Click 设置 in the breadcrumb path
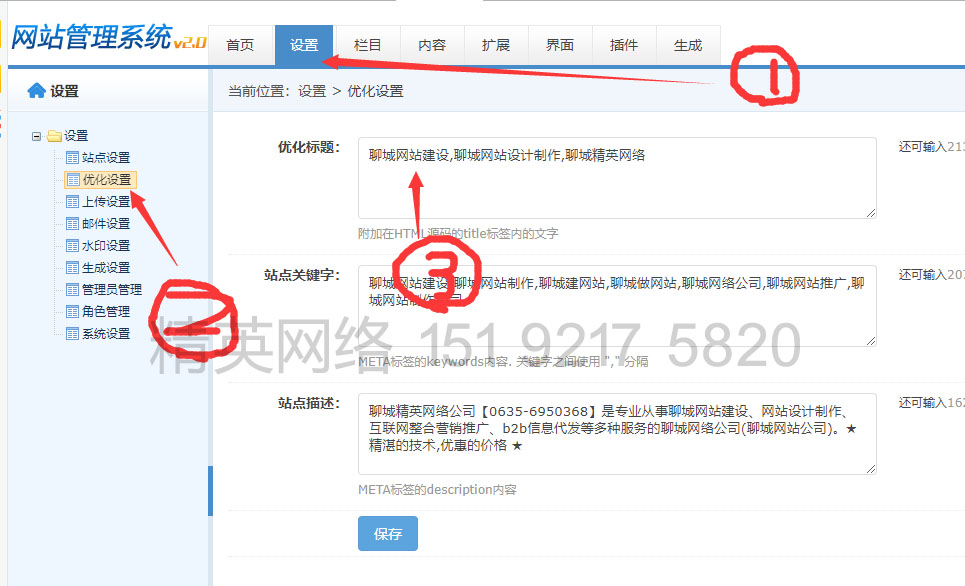This screenshot has width=965, height=586. (310, 90)
